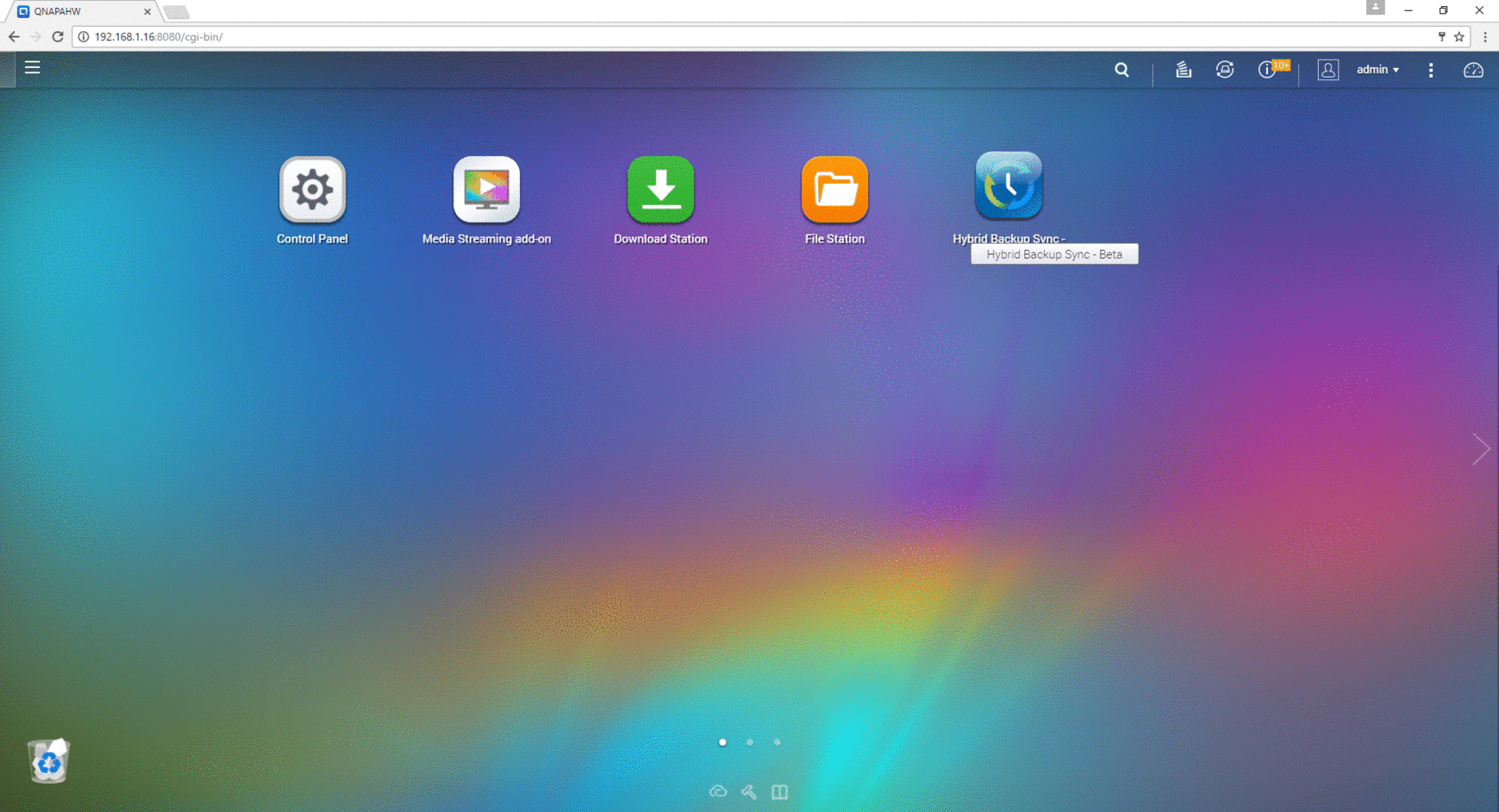Open a new browser tab

pyautogui.click(x=177, y=12)
